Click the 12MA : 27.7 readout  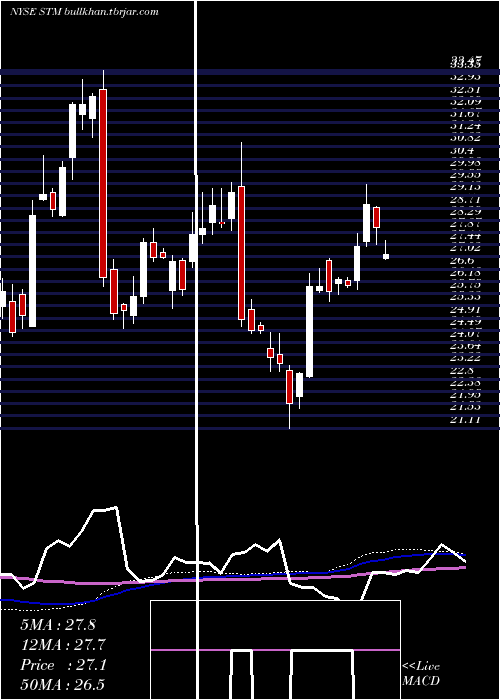(x=63, y=645)
